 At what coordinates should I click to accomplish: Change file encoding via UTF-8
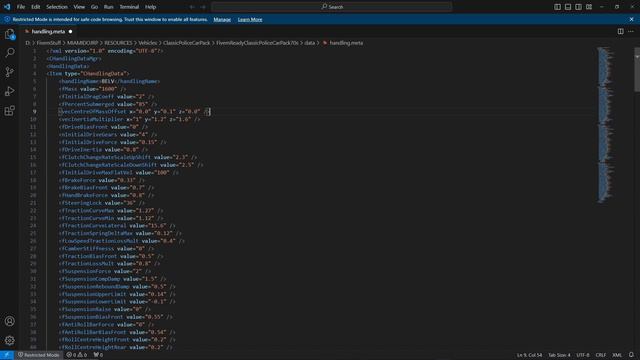(x=583, y=355)
